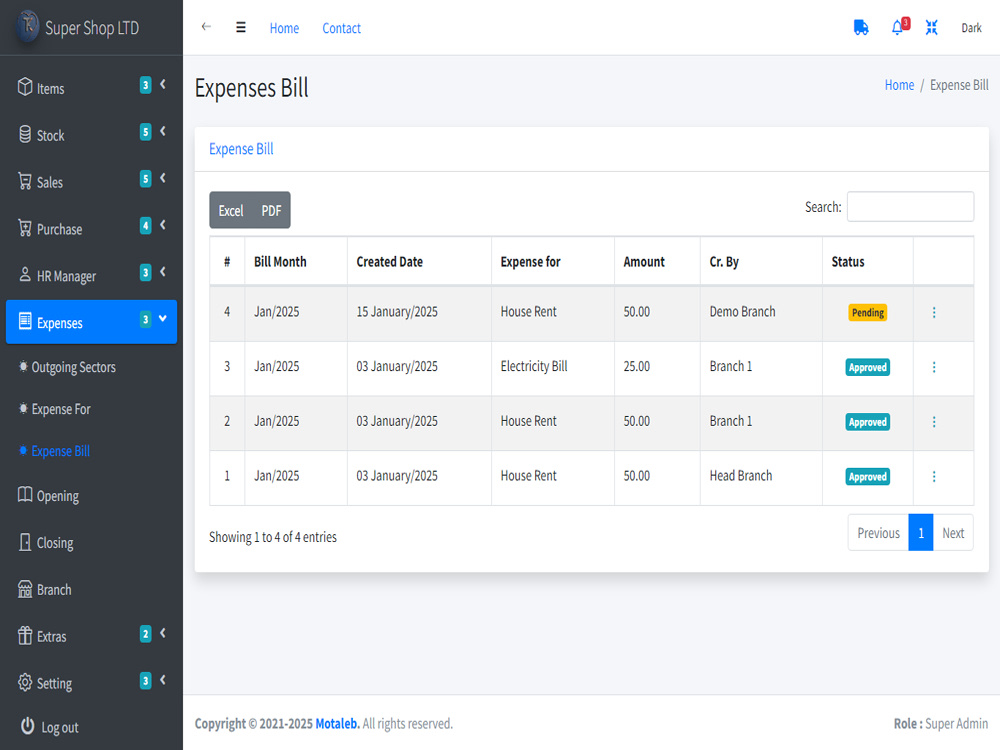Image resolution: width=1000 pixels, height=750 pixels.
Task: Click Home in the breadcrumb
Action: tap(899, 85)
